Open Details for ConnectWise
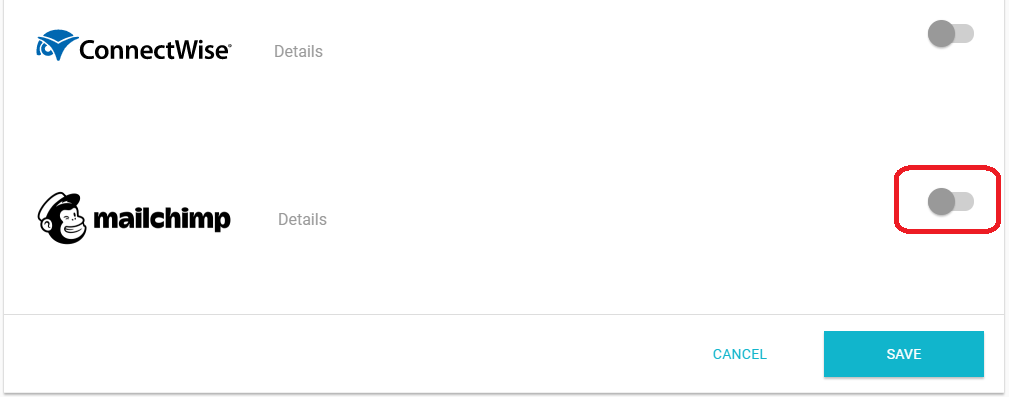Viewport: 1009px width, 397px height. click(x=299, y=51)
